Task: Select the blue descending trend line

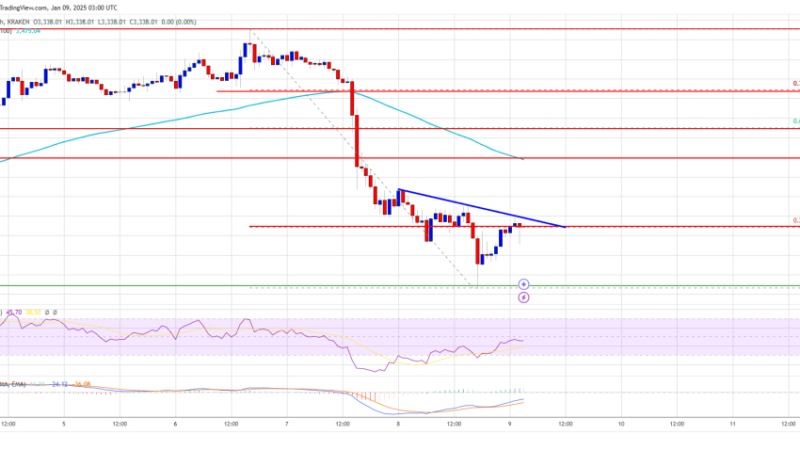Action: click(x=482, y=208)
